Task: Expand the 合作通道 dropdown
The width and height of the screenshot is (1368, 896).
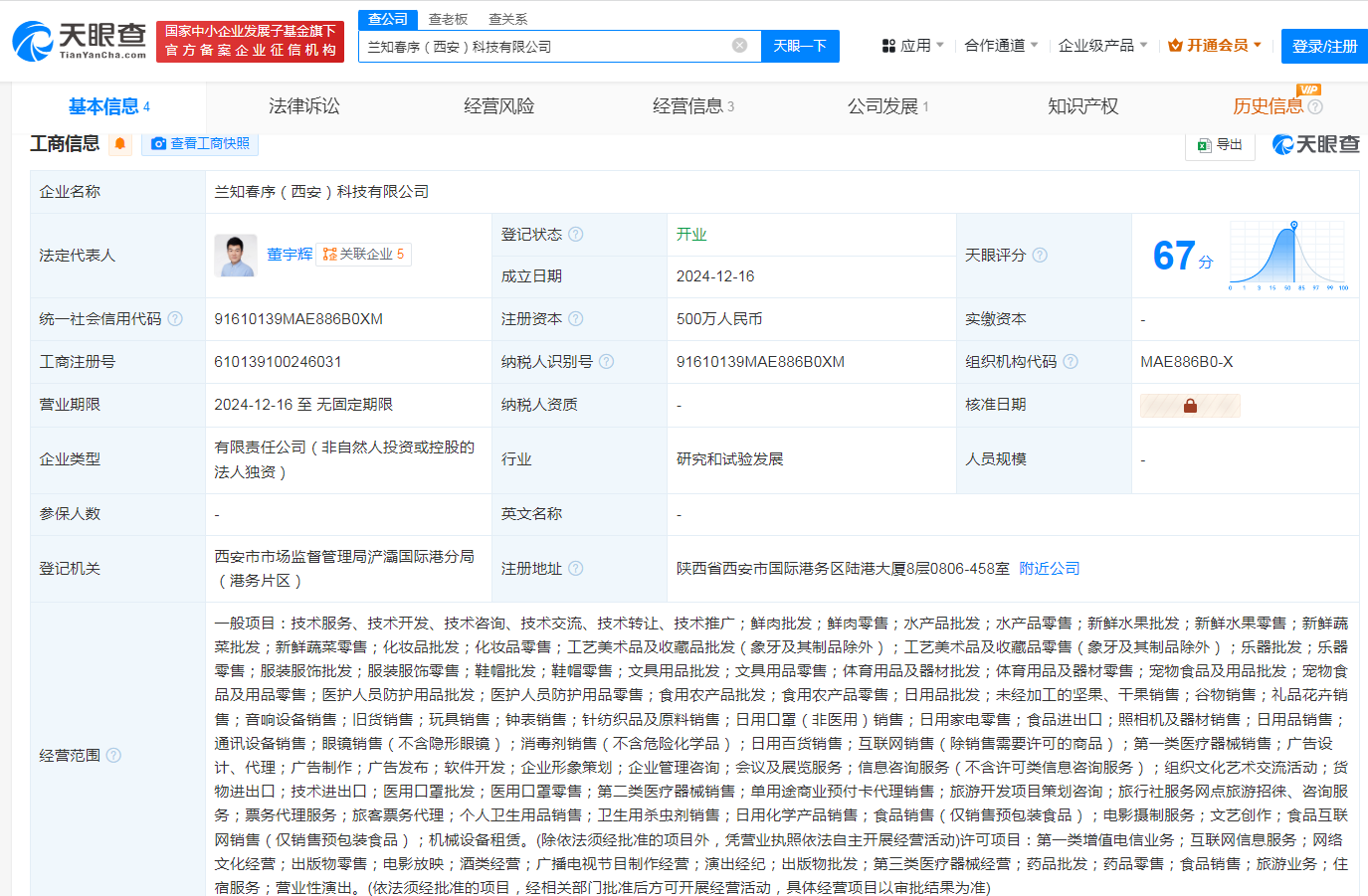Action: coord(1001,46)
